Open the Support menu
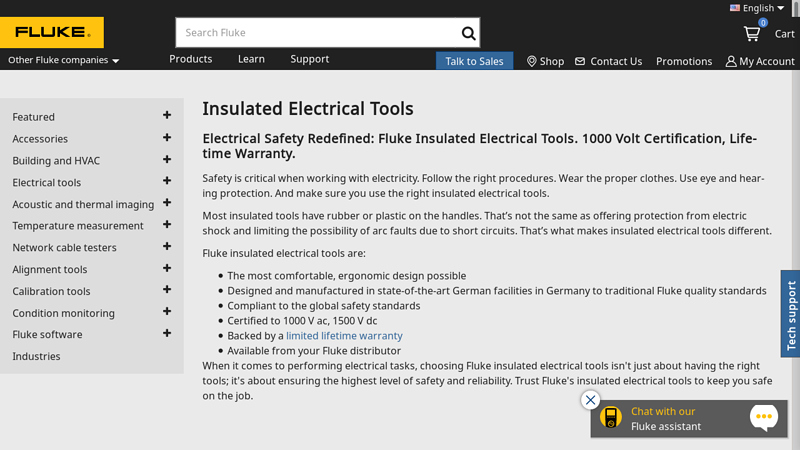 [310, 59]
